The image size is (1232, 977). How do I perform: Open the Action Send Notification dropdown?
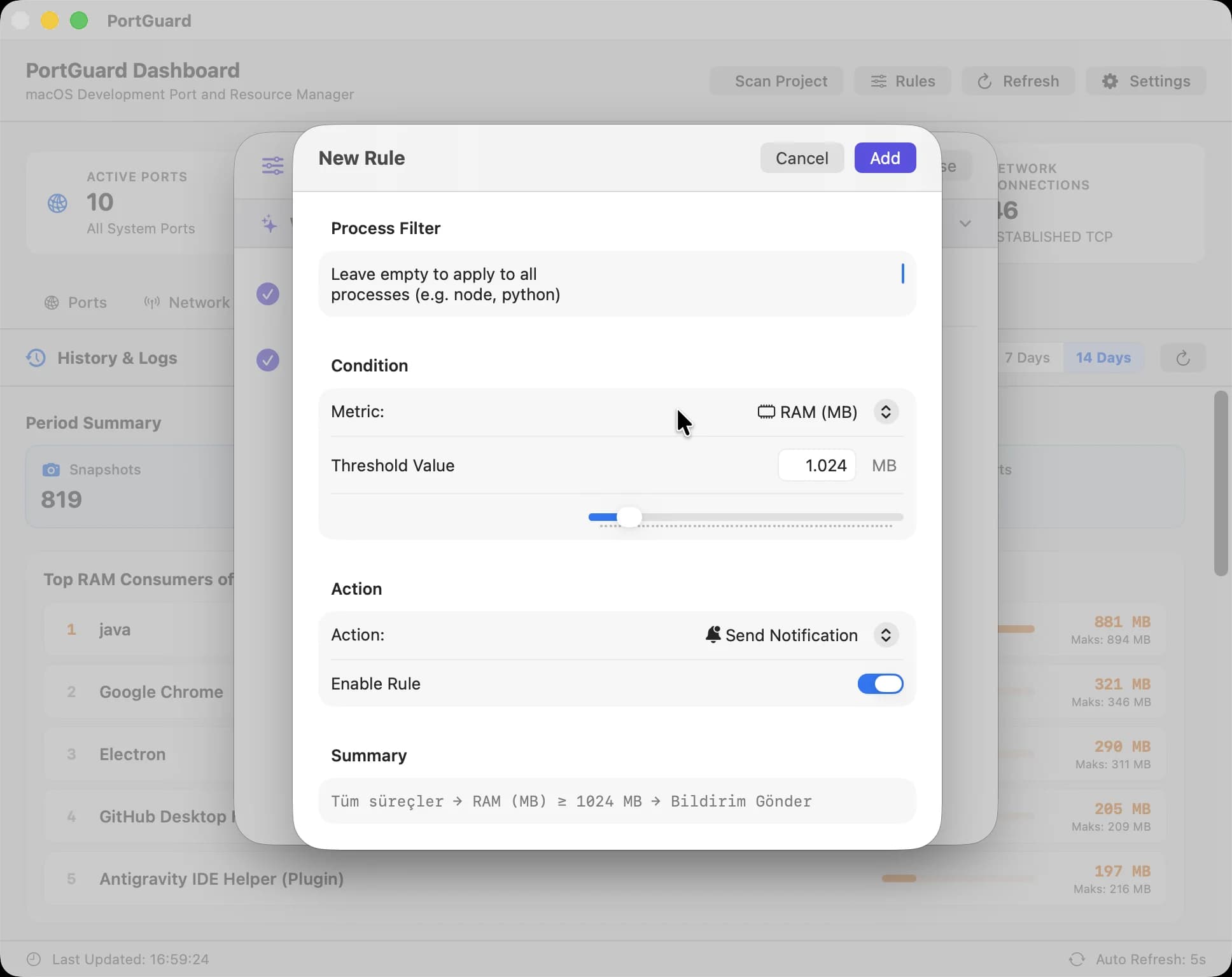(x=886, y=635)
